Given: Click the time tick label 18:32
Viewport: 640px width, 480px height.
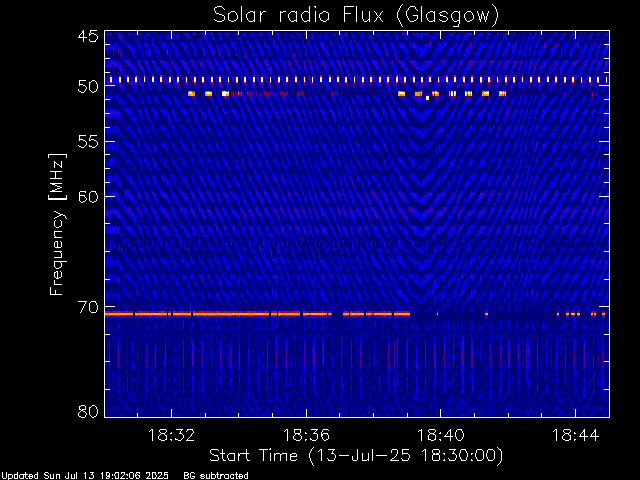Looking at the screenshot, I should pyautogui.click(x=171, y=435).
